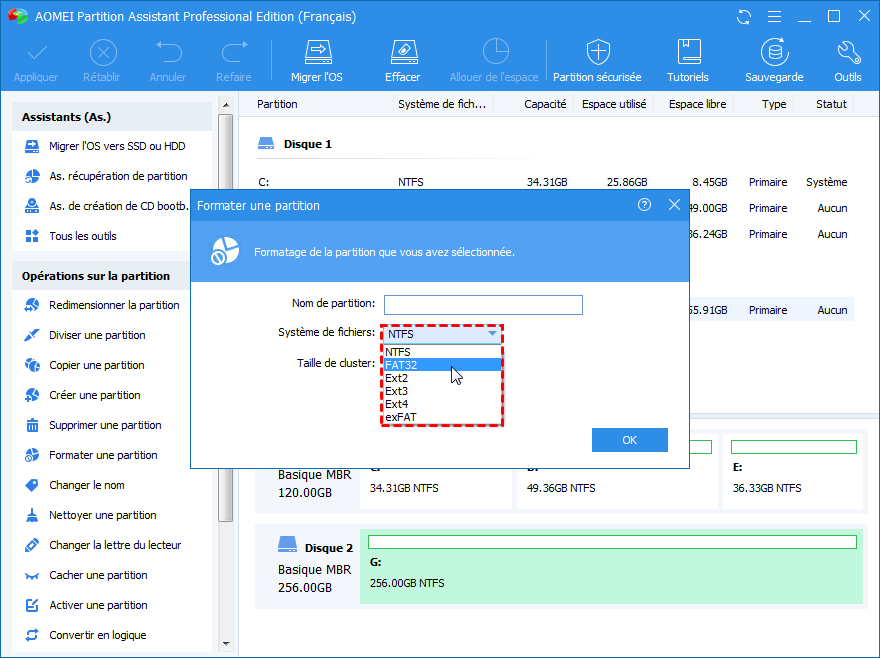Viewport: 880px width, 658px height.
Task: Select Migrer l'OS vers SSD ou HDD
Action: point(105,147)
